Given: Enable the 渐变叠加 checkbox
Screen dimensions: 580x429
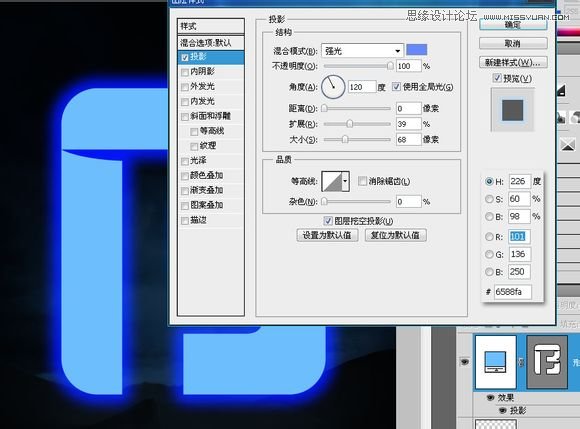Looking at the screenshot, I should pyautogui.click(x=185, y=191).
